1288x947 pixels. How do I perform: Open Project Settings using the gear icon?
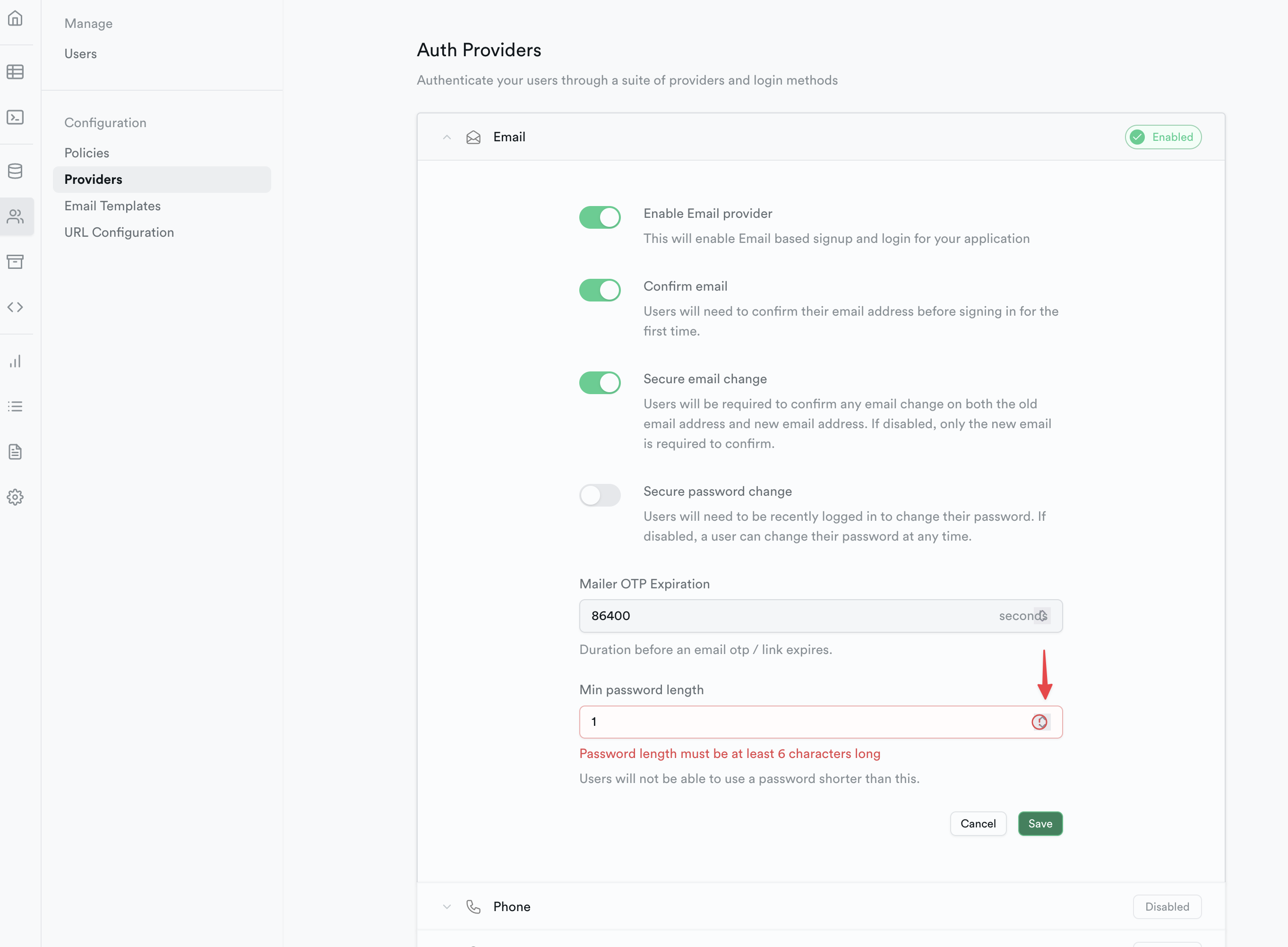pyautogui.click(x=16, y=498)
